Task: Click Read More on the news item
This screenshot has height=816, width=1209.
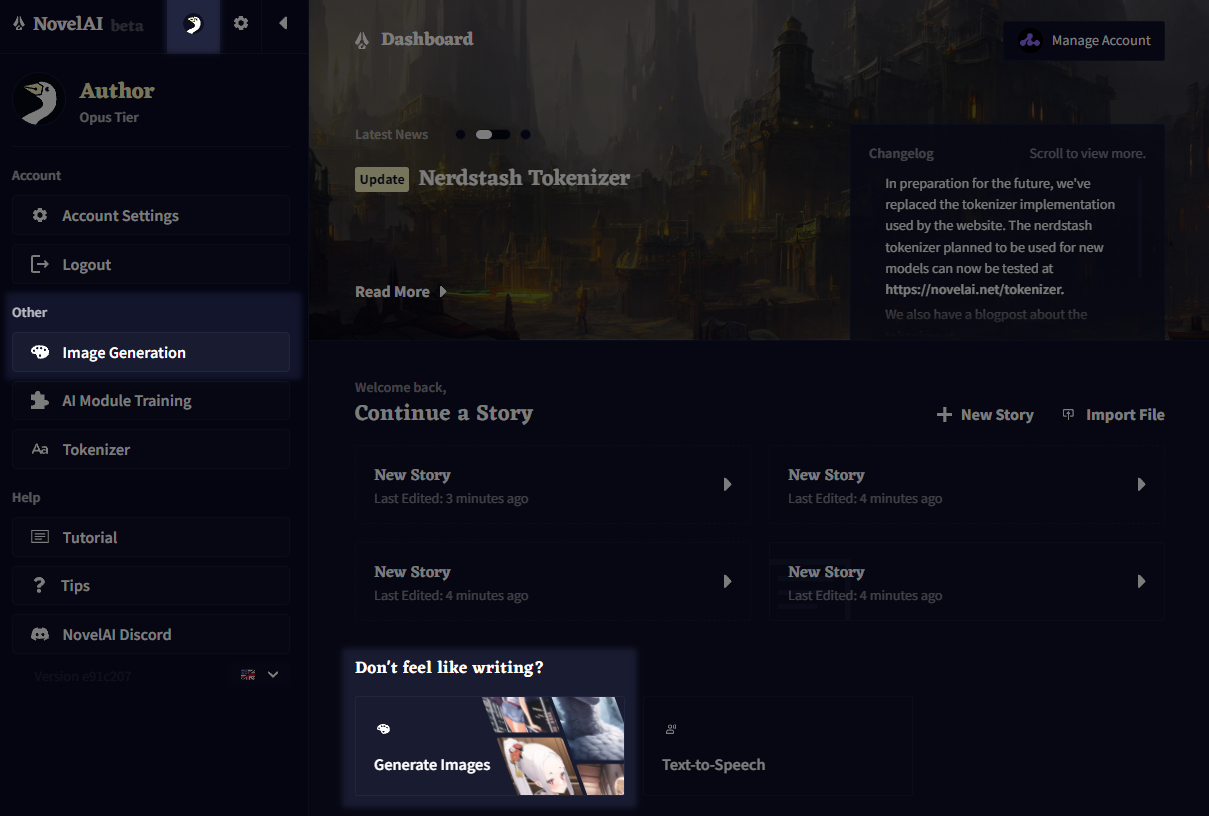Action: 401,292
